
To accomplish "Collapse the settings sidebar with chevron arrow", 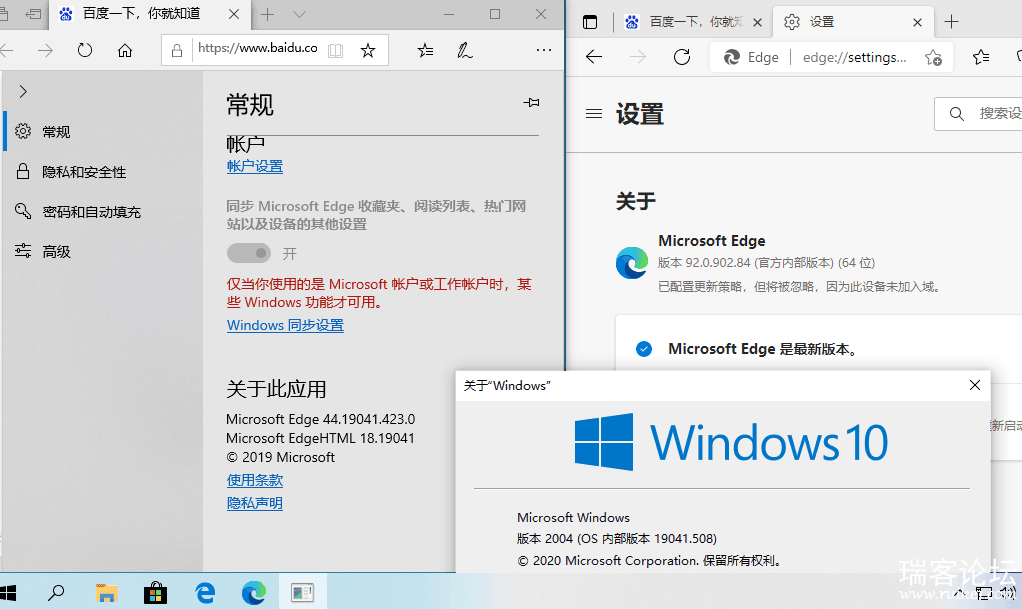I will tap(23, 91).
